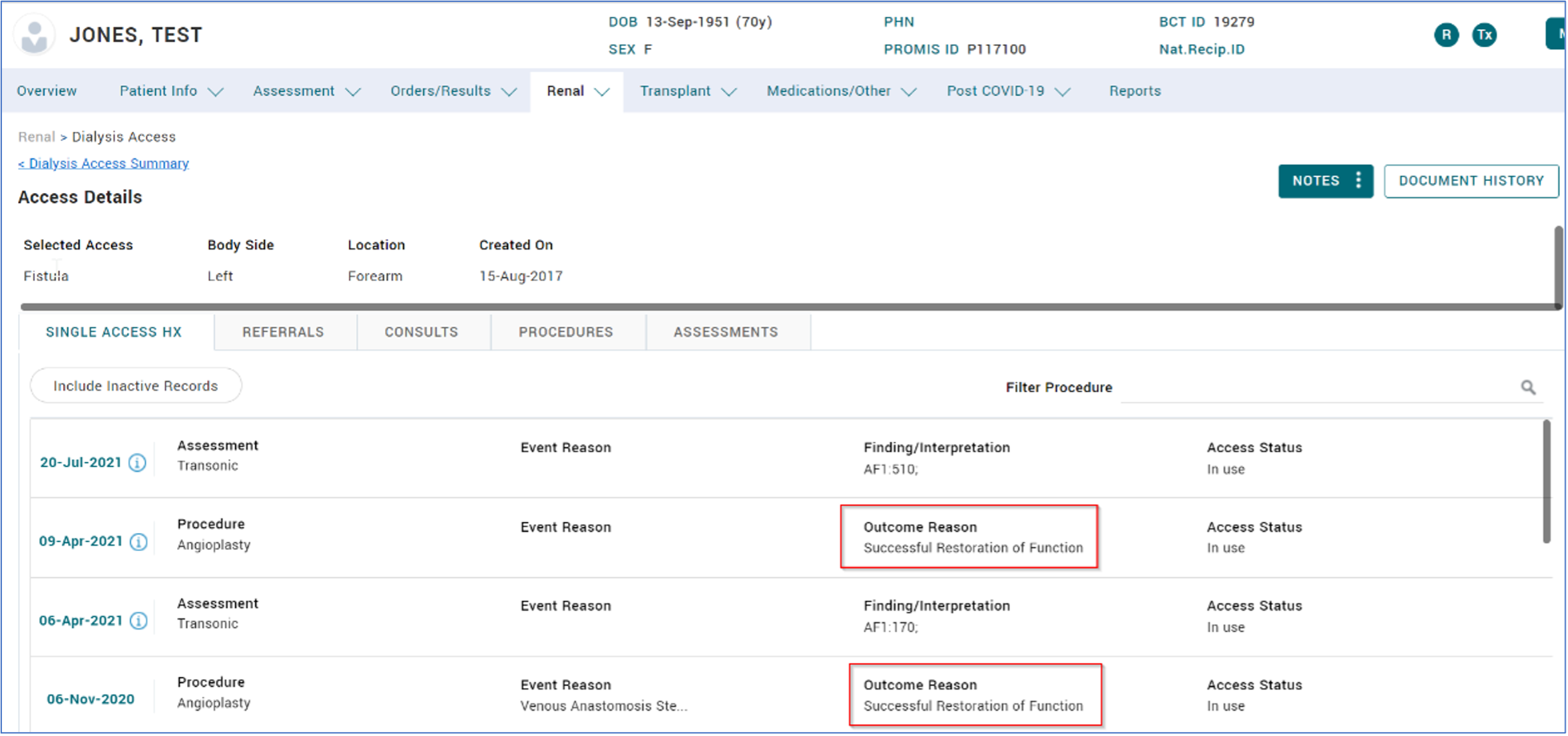The width and height of the screenshot is (1568, 736).
Task: Click the info icon beside 09-Apr-2021
Action: pos(138,542)
